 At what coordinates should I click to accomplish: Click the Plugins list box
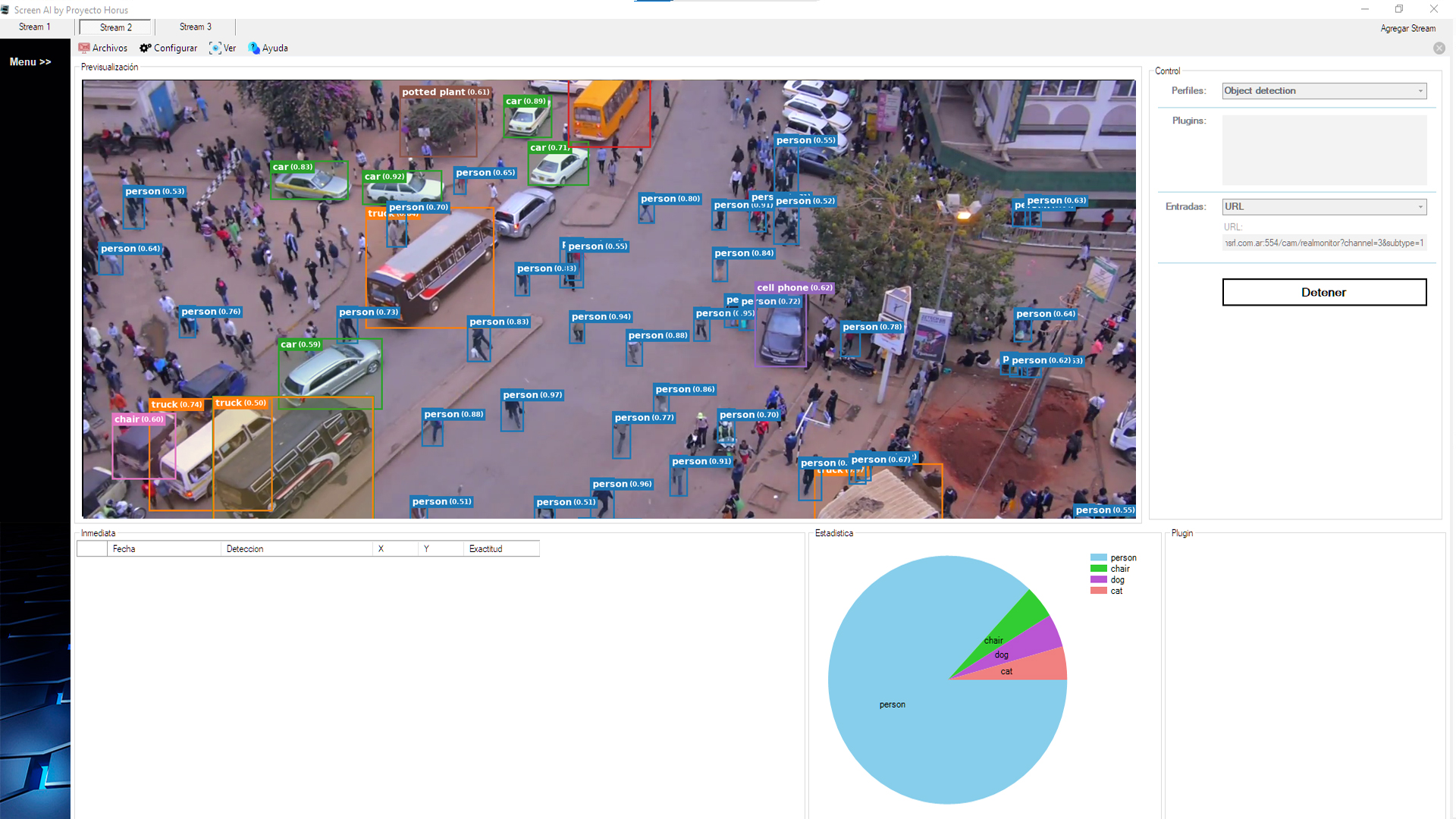1323,150
